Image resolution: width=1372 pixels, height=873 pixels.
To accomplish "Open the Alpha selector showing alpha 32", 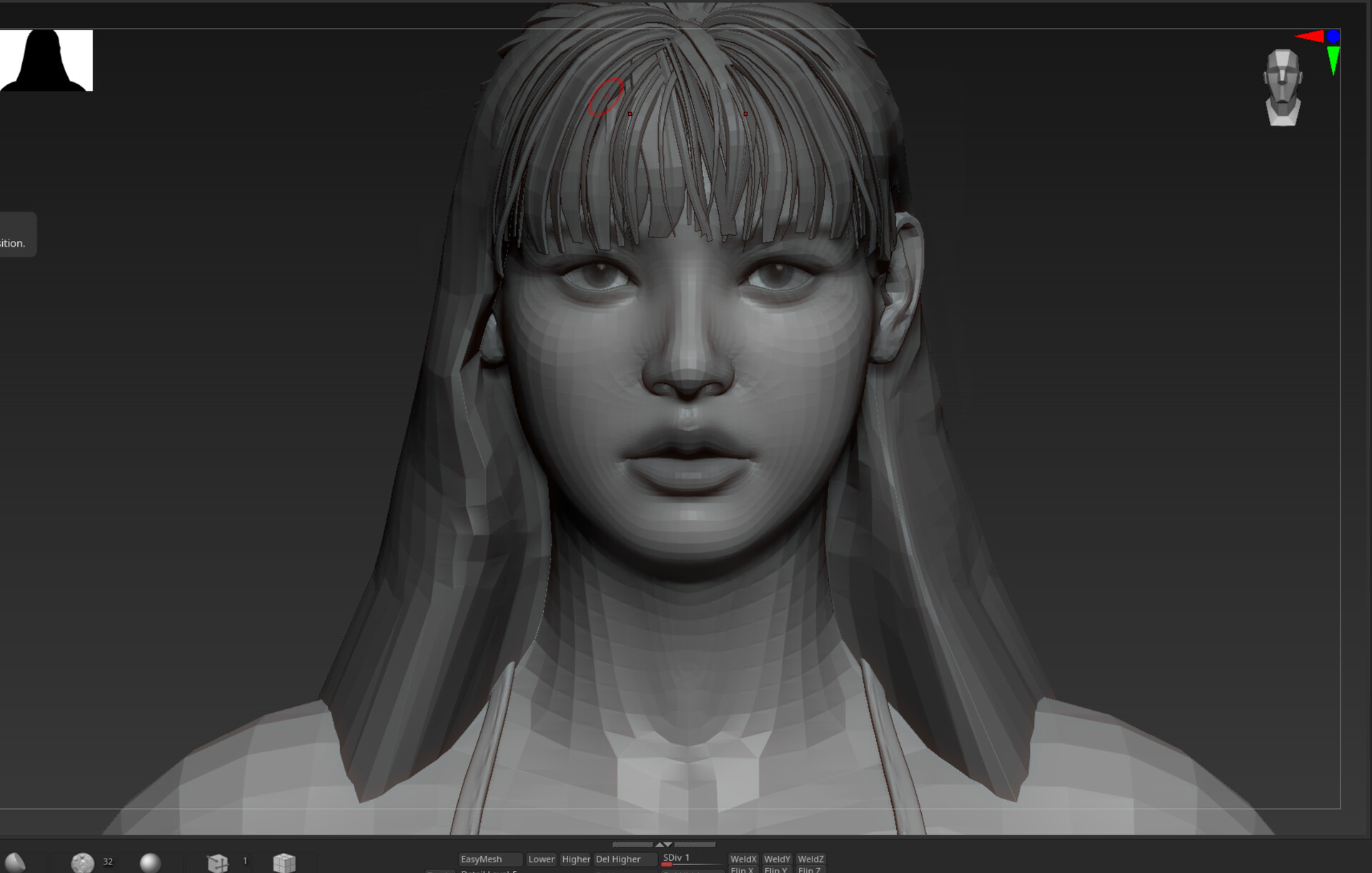I will click(x=83, y=862).
